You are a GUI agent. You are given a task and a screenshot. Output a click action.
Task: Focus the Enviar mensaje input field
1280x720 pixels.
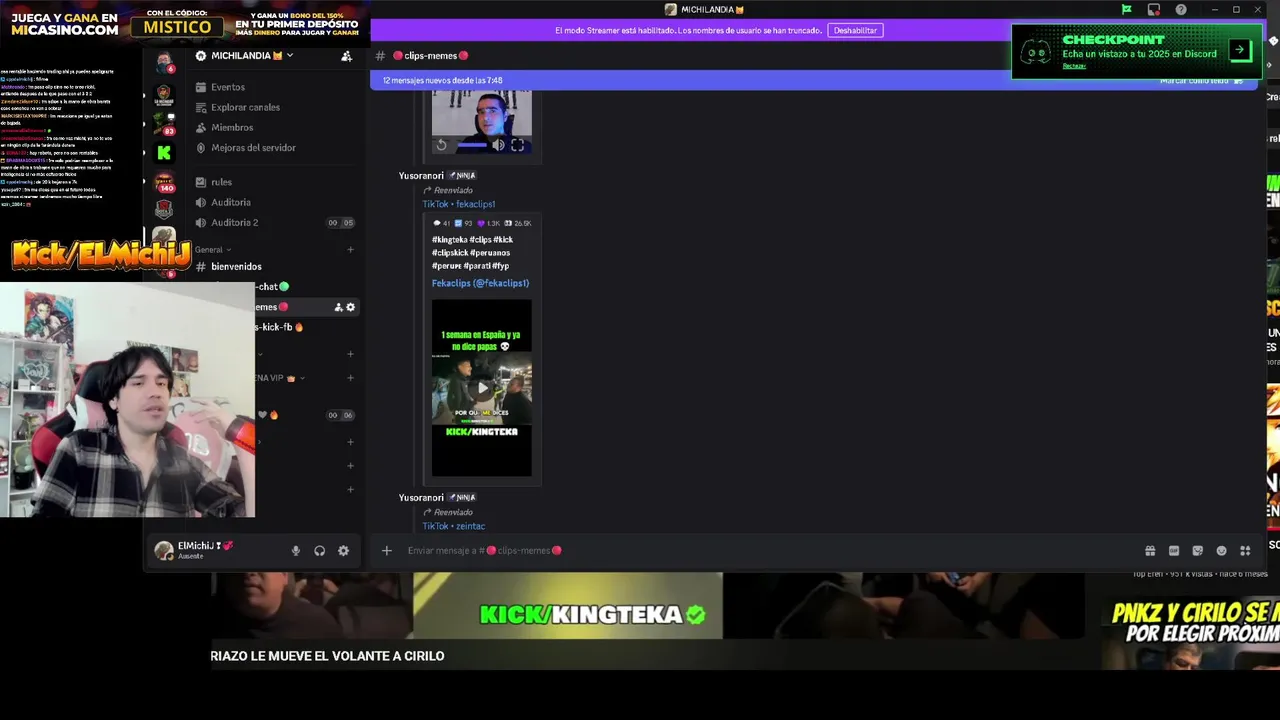click(x=770, y=550)
